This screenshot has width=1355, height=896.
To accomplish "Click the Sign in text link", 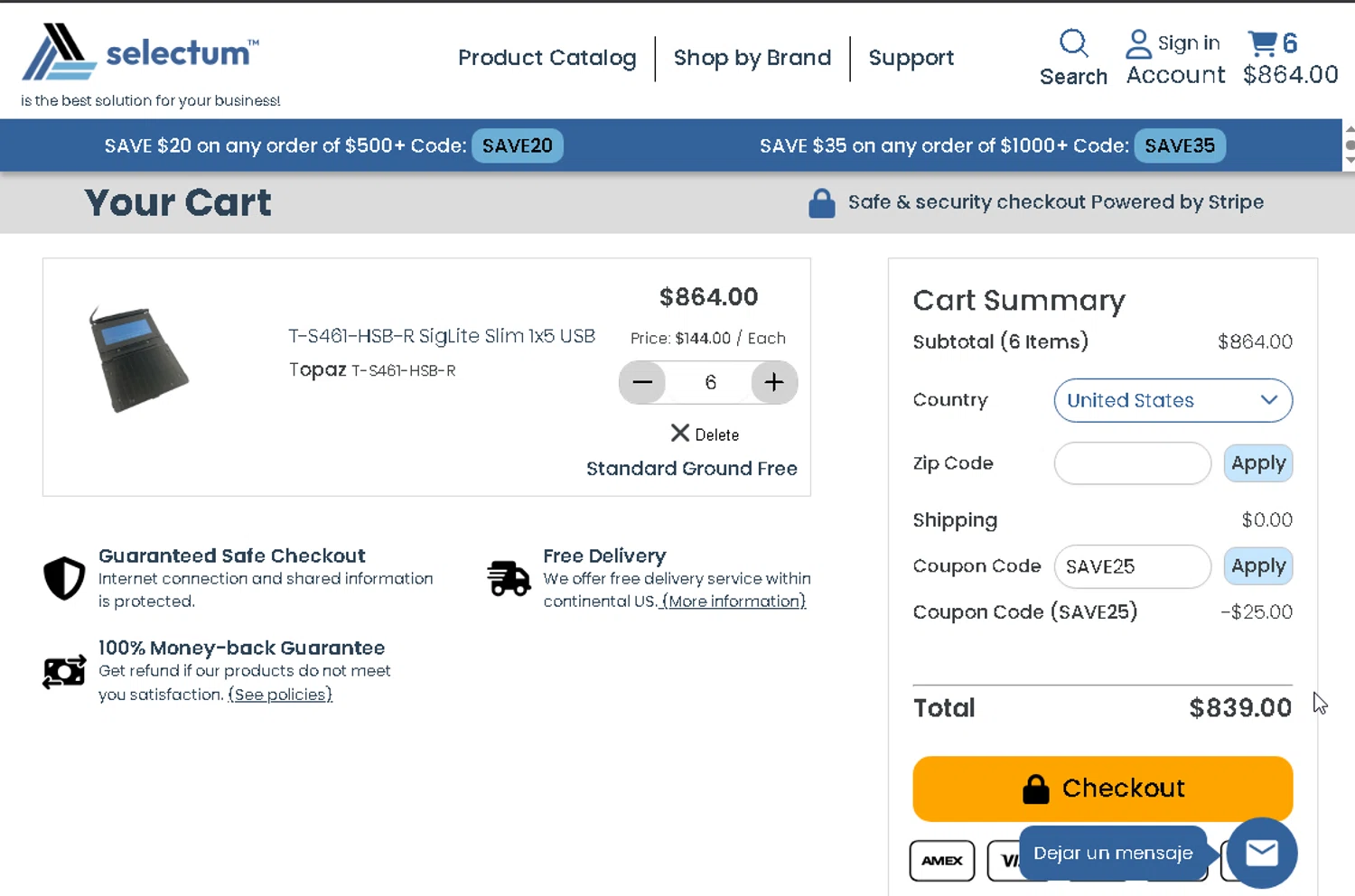I will tap(1188, 43).
